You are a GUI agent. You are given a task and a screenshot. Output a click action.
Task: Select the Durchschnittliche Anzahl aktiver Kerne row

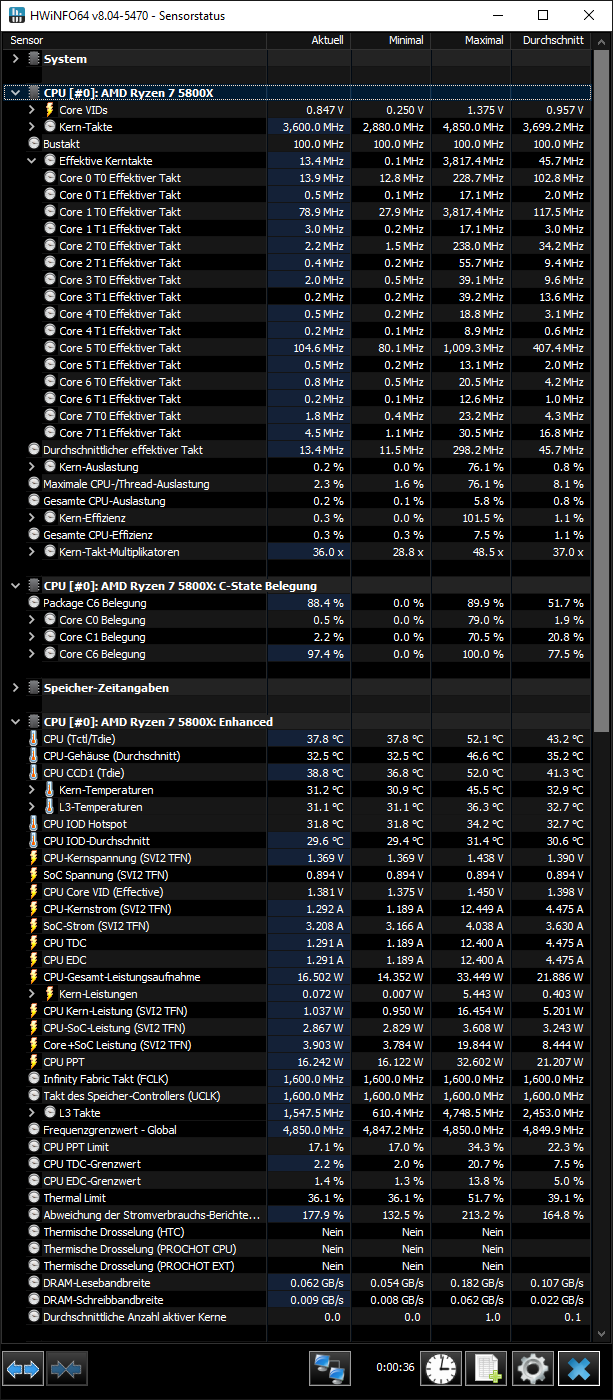click(297, 1317)
